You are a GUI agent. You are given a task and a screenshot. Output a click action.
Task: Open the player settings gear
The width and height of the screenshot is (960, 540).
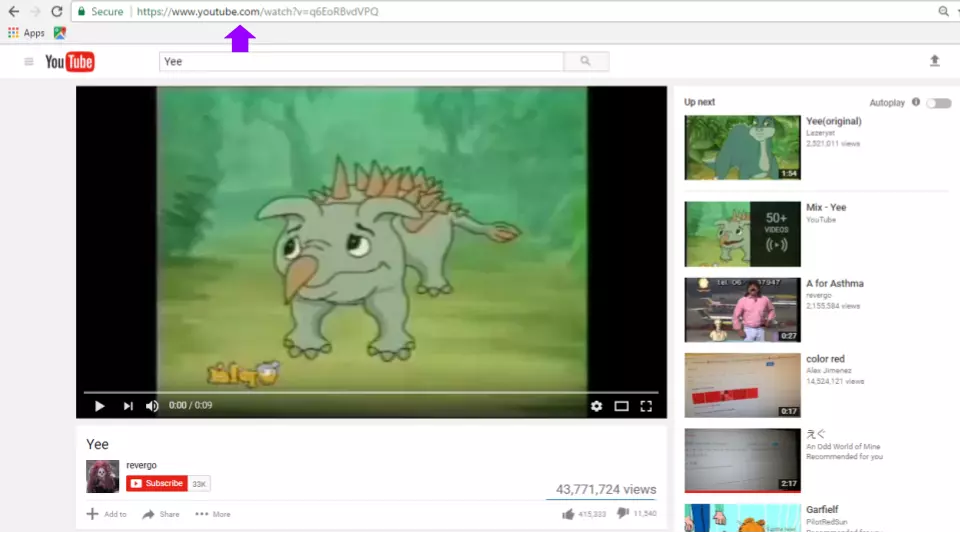pos(596,406)
